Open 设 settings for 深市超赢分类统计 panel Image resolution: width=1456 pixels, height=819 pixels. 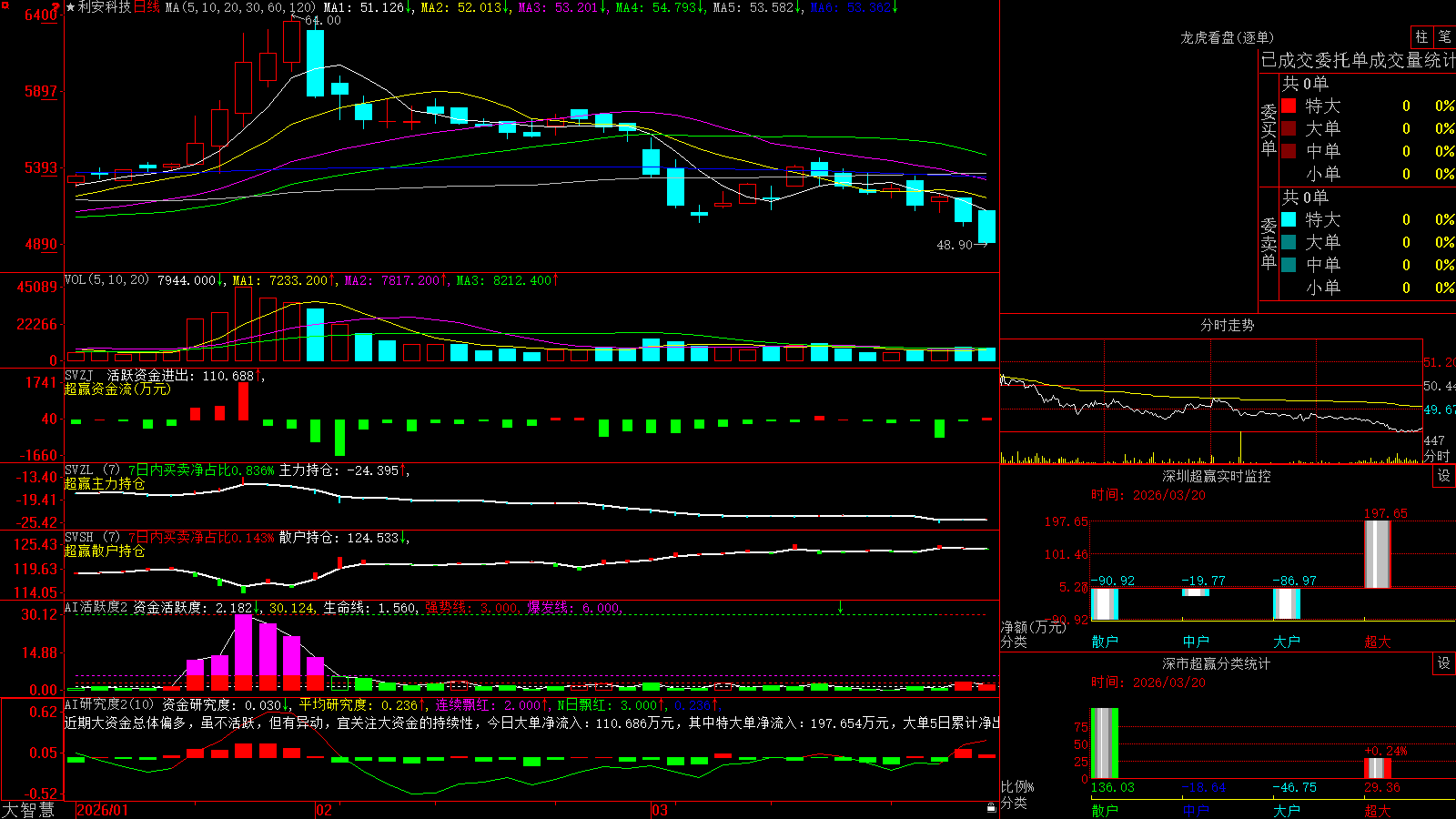click(x=1443, y=663)
